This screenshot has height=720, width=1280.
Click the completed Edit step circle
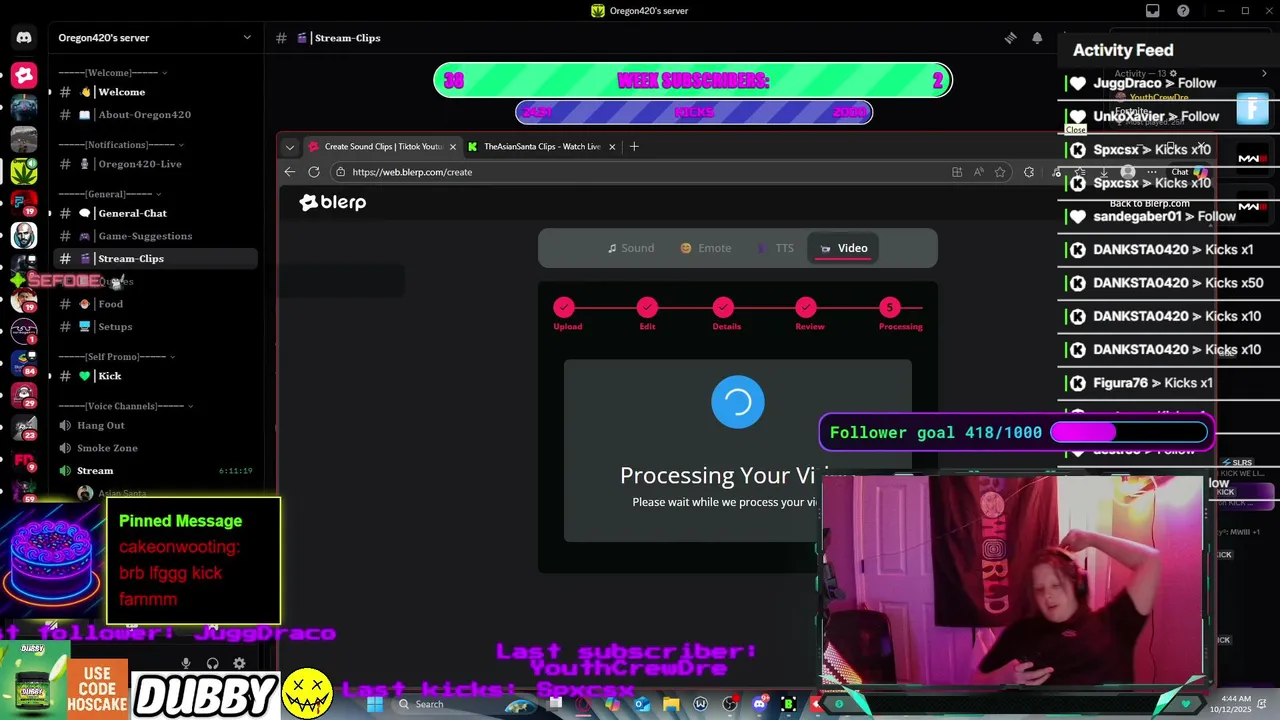(x=647, y=307)
